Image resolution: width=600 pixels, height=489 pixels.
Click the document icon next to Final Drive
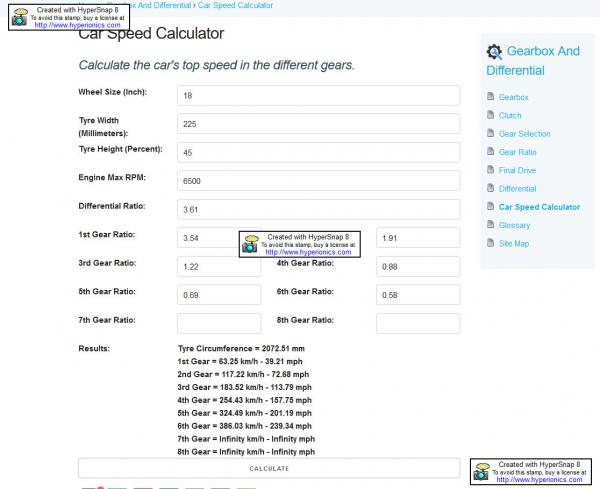coord(490,170)
